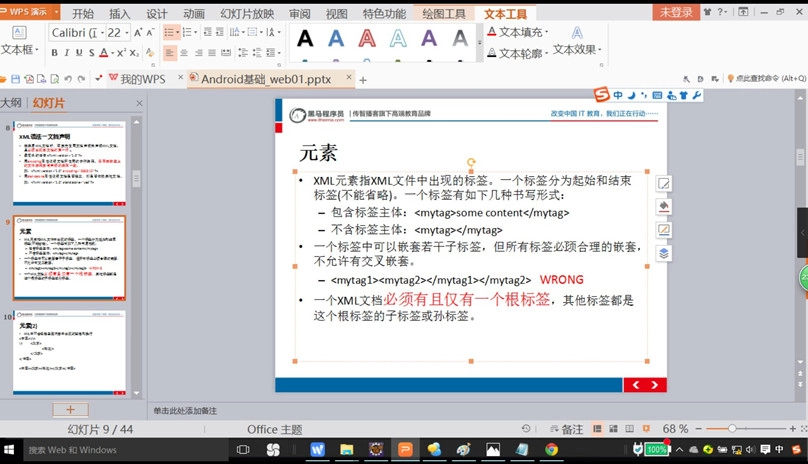Apply distributed text alignment

pos(226,53)
